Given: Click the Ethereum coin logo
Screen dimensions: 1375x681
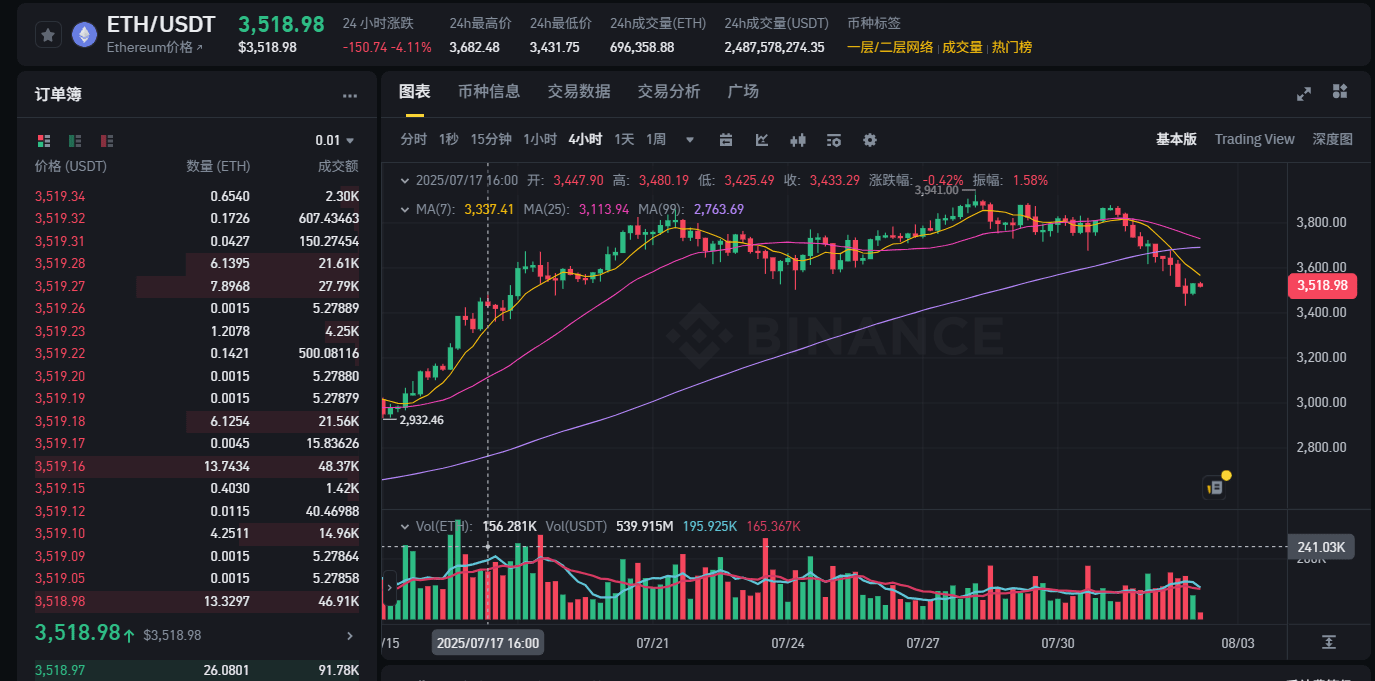Looking at the screenshot, I should click(85, 35).
